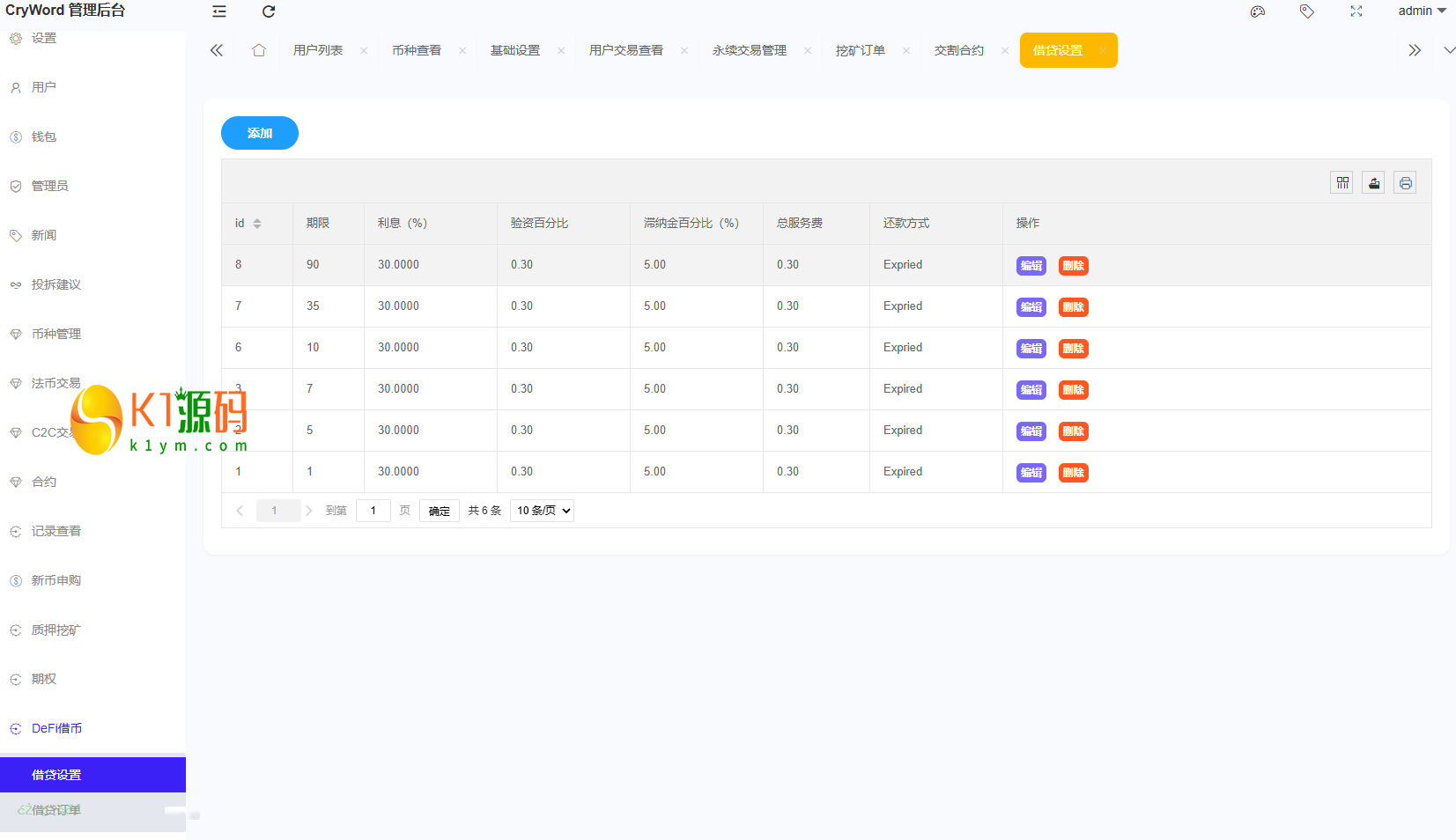Close the 交割合约 tab
The height and width of the screenshot is (840, 1456).
(1005, 51)
